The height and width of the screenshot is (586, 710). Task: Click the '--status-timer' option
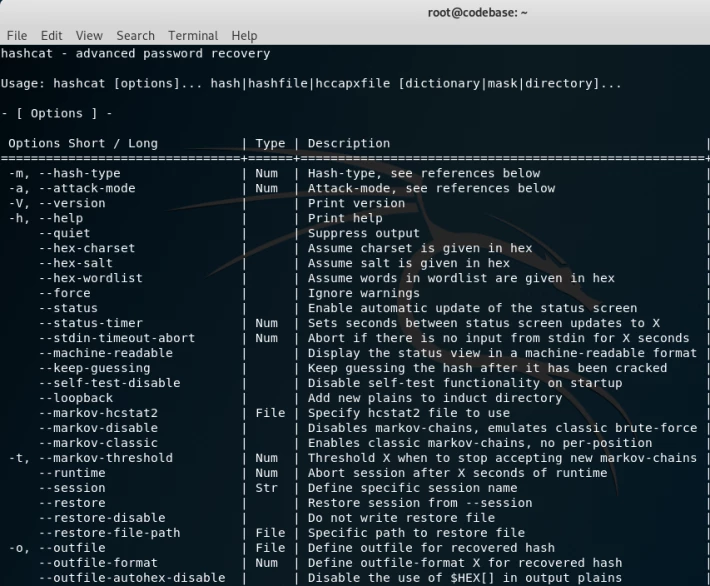[91, 323]
